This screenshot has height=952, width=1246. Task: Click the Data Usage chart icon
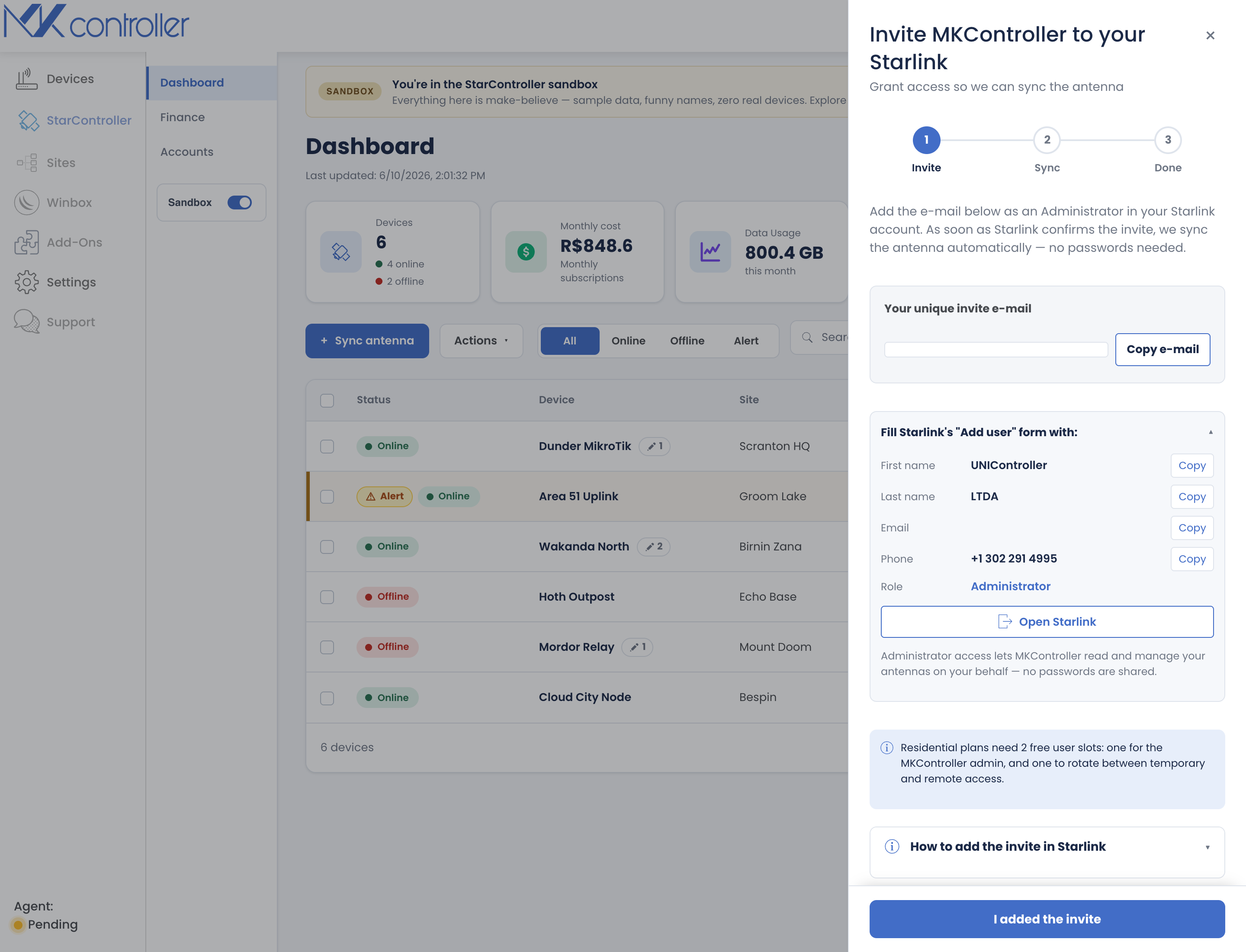coord(710,251)
